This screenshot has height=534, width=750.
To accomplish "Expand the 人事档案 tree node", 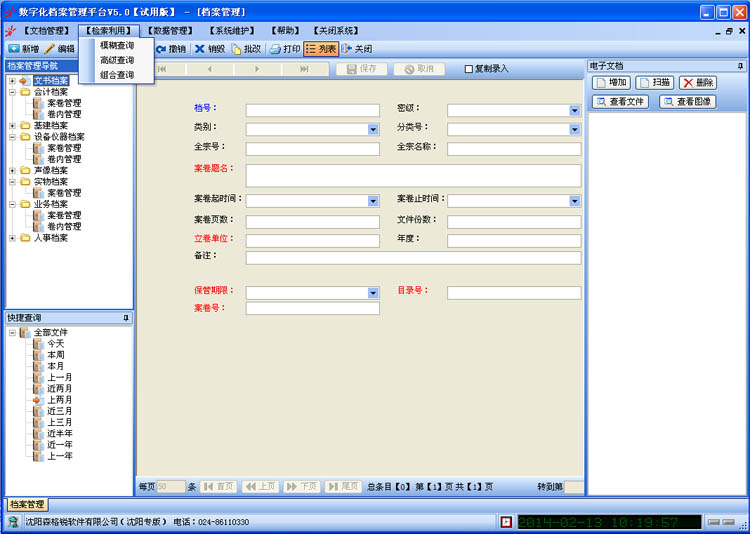I will coord(12,238).
